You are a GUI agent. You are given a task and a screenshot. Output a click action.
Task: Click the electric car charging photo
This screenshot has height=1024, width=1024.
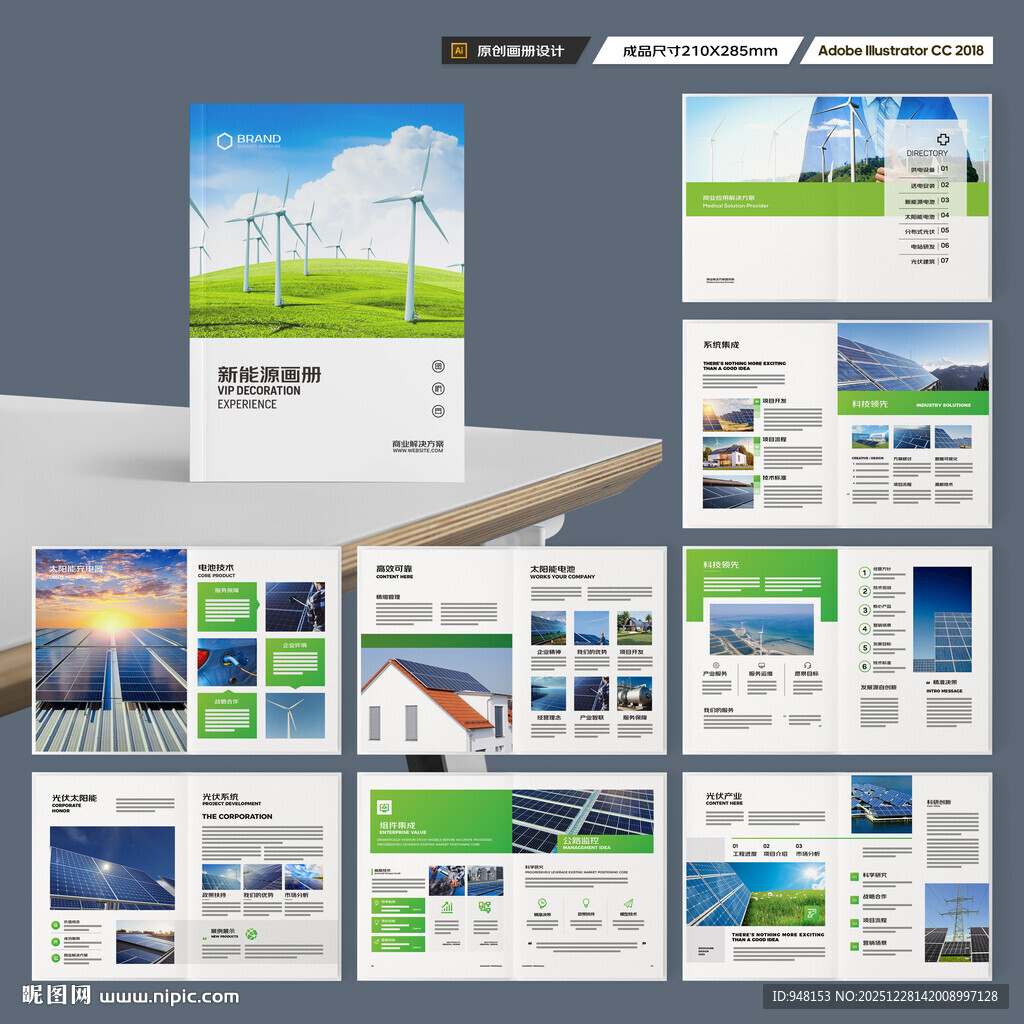pyautogui.click(x=227, y=662)
